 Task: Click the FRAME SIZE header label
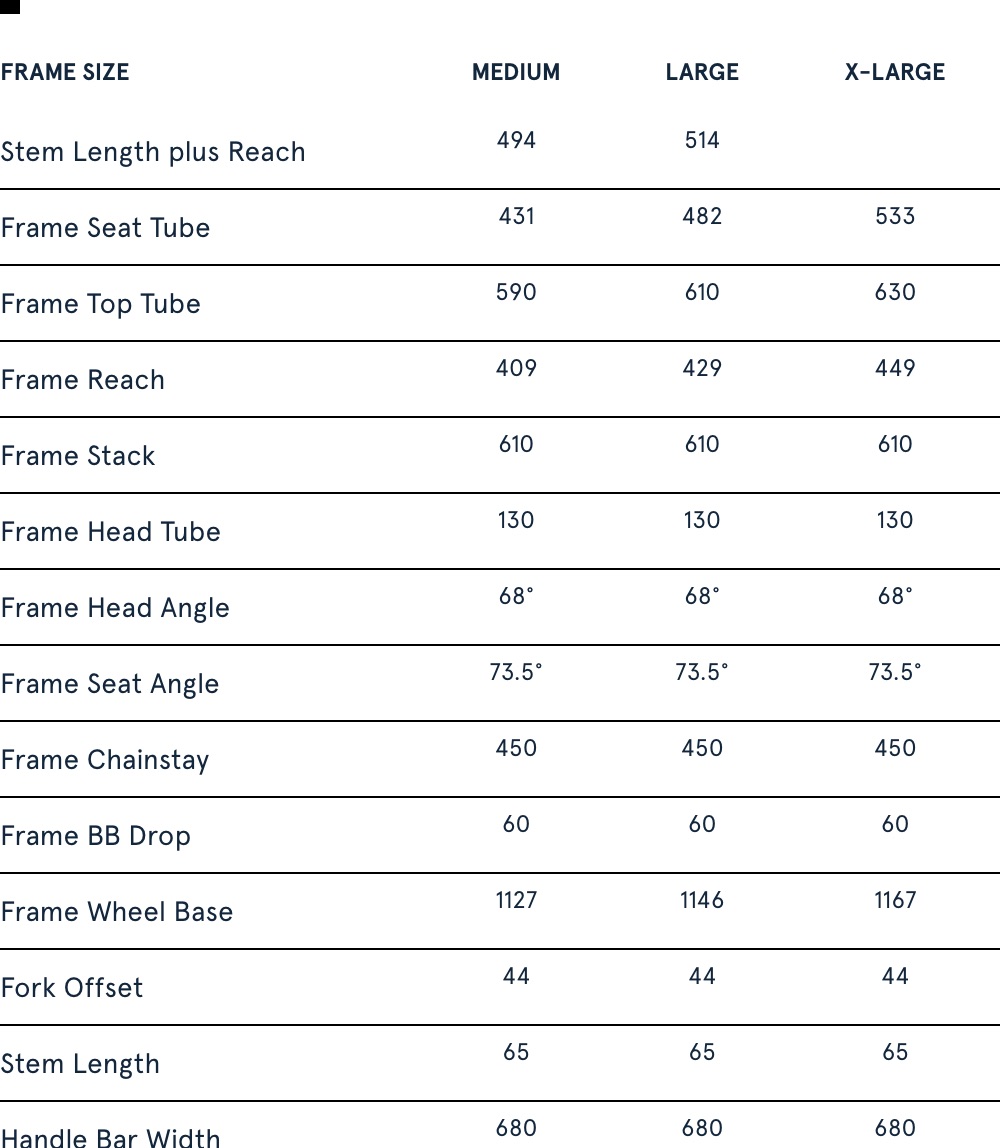pyautogui.click(x=65, y=72)
